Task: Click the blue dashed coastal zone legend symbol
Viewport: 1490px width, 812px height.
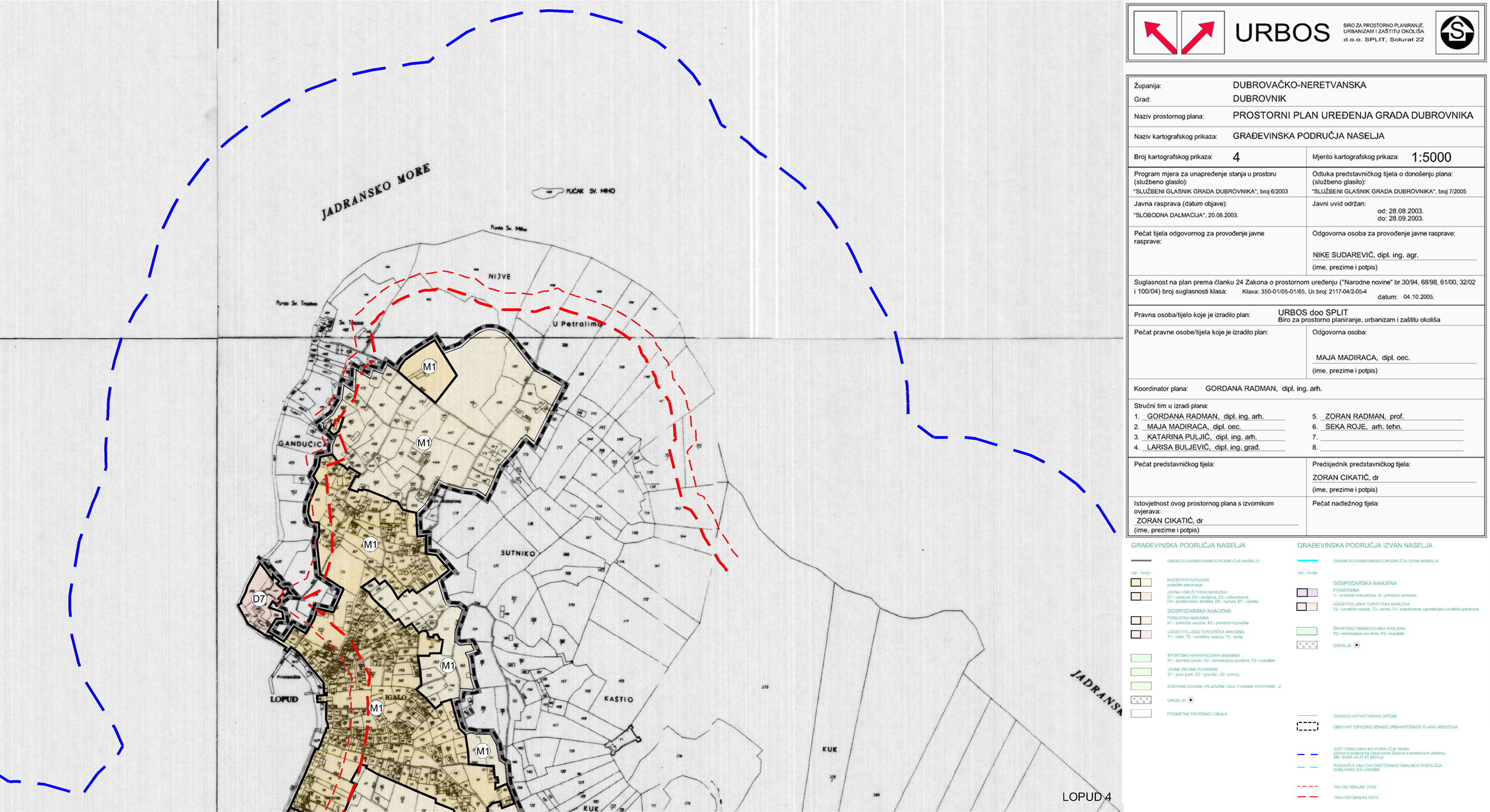Action: coord(1307,754)
